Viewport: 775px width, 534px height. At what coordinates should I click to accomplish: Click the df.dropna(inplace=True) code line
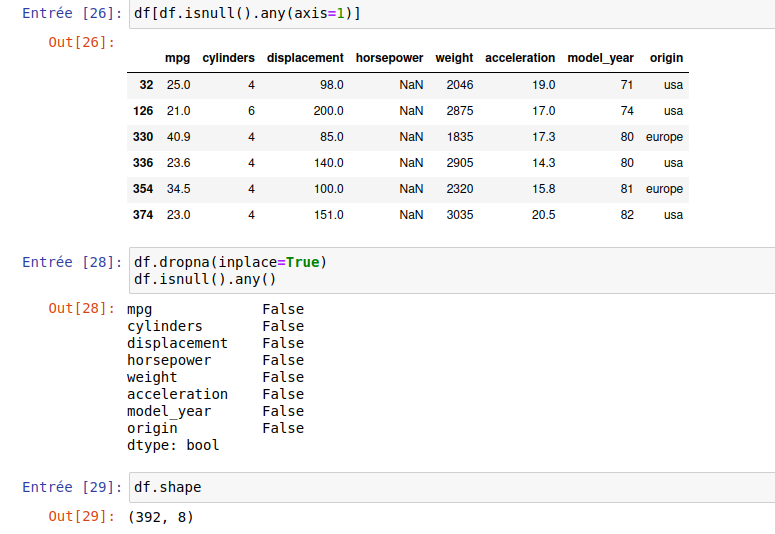tap(231, 262)
